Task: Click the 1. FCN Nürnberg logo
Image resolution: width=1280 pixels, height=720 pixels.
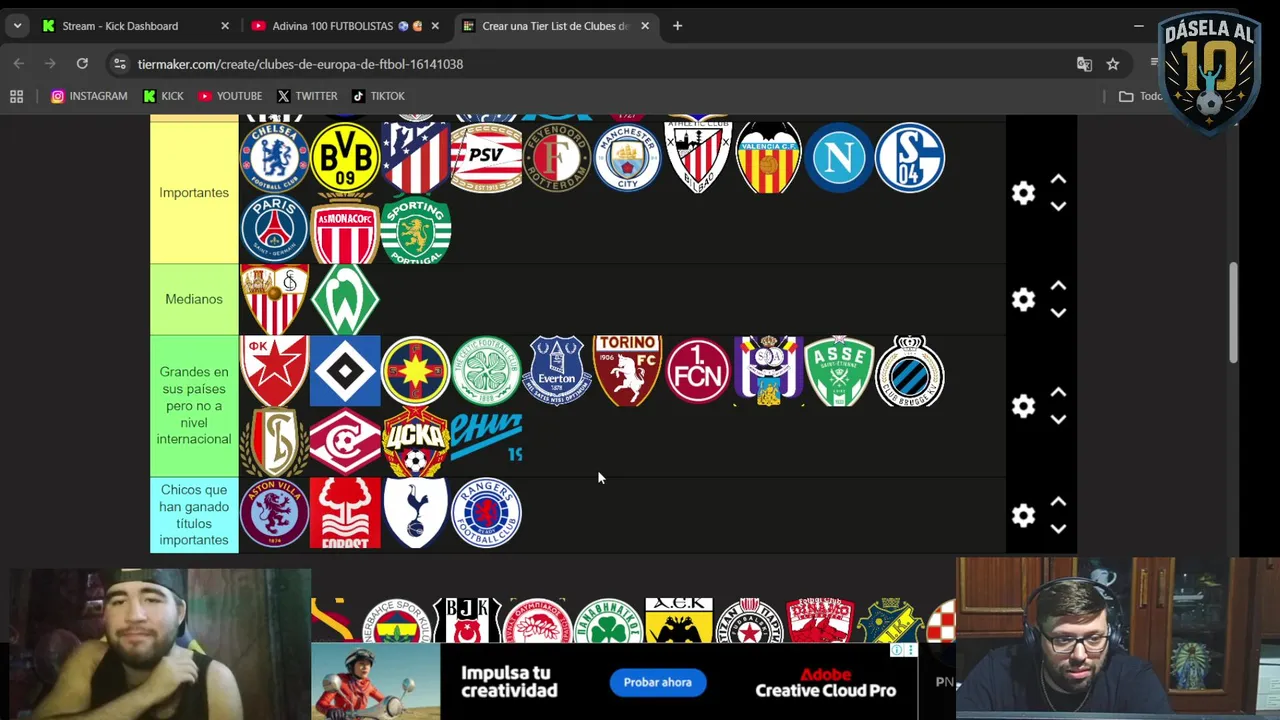Action: tap(698, 371)
